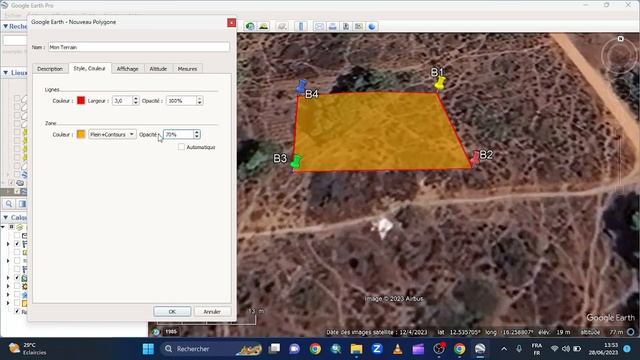The width and height of the screenshot is (640, 360).
Task: Collapse the Calques panel triangle
Action: point(5,217)
